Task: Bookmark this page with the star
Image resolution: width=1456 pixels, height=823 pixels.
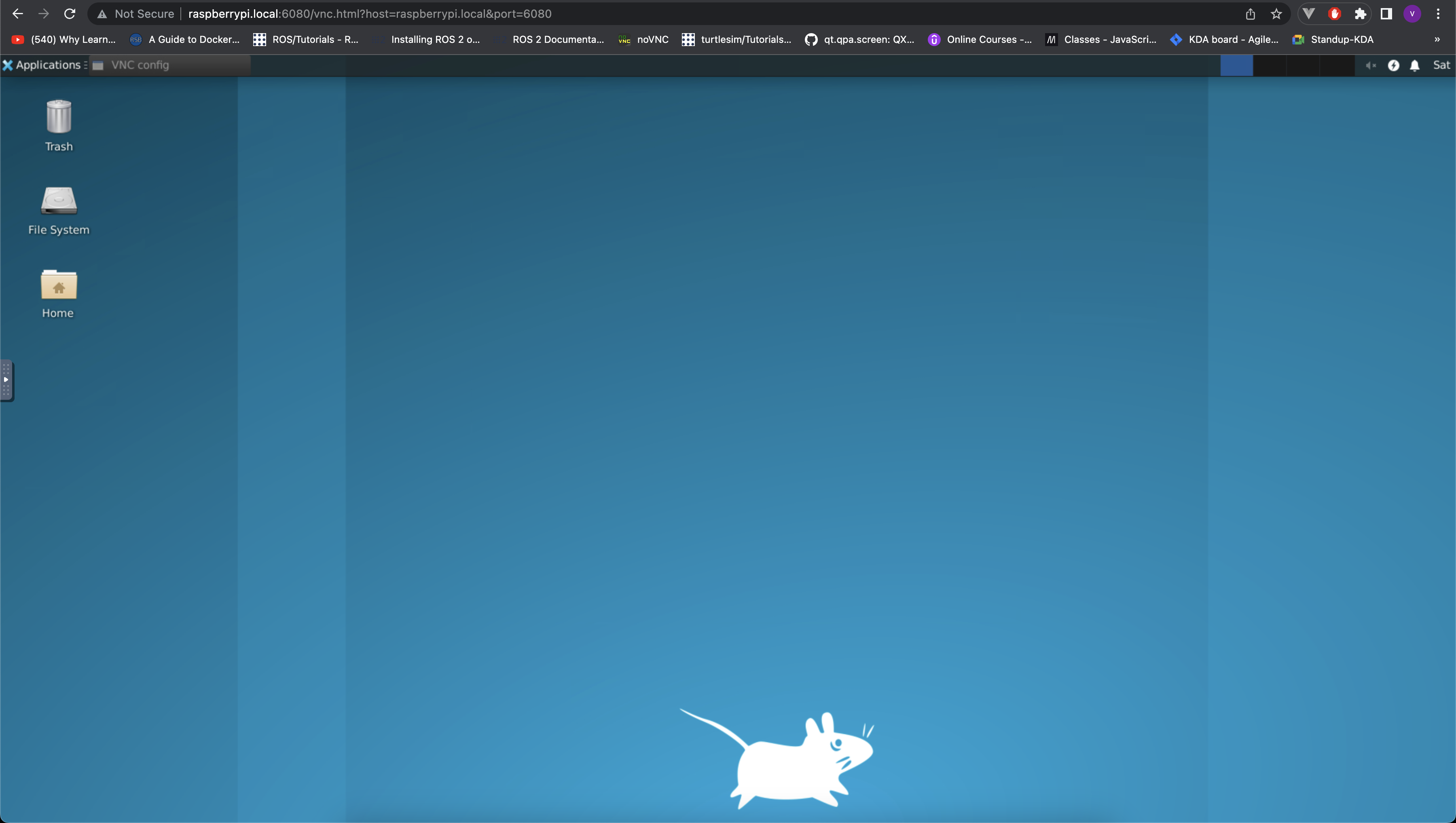Action: click(x=1276, y=14)
